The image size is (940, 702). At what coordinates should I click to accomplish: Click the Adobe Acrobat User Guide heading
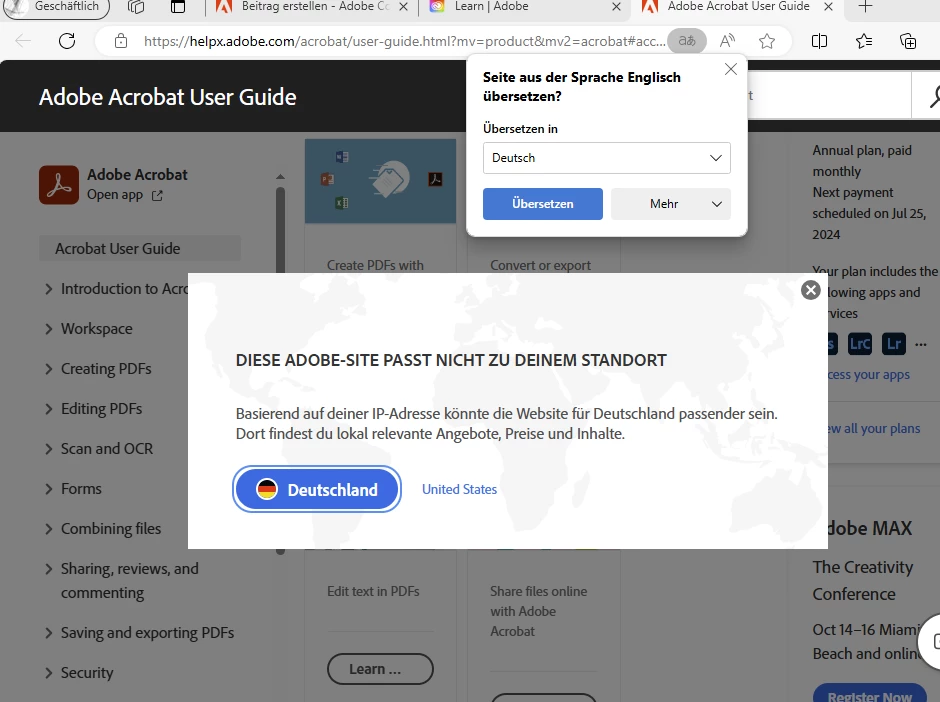point(167,97)
